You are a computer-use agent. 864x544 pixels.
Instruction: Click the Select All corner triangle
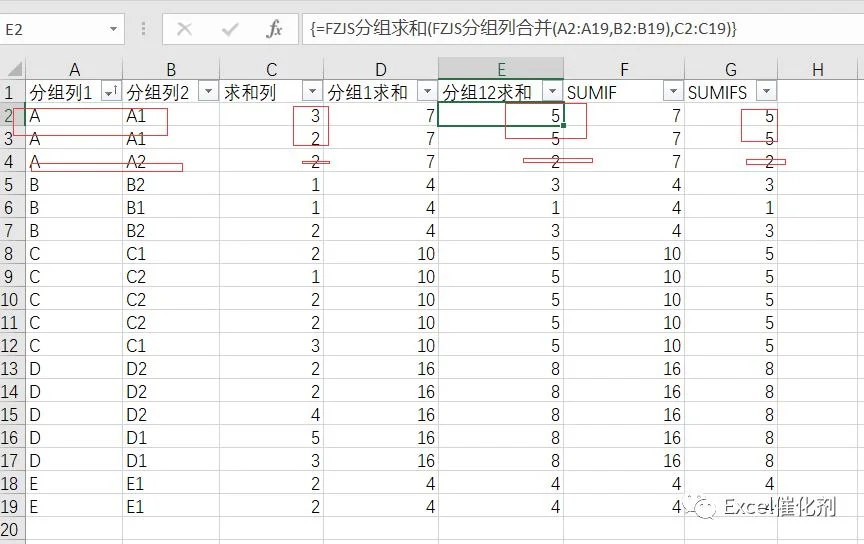point(13,69)
